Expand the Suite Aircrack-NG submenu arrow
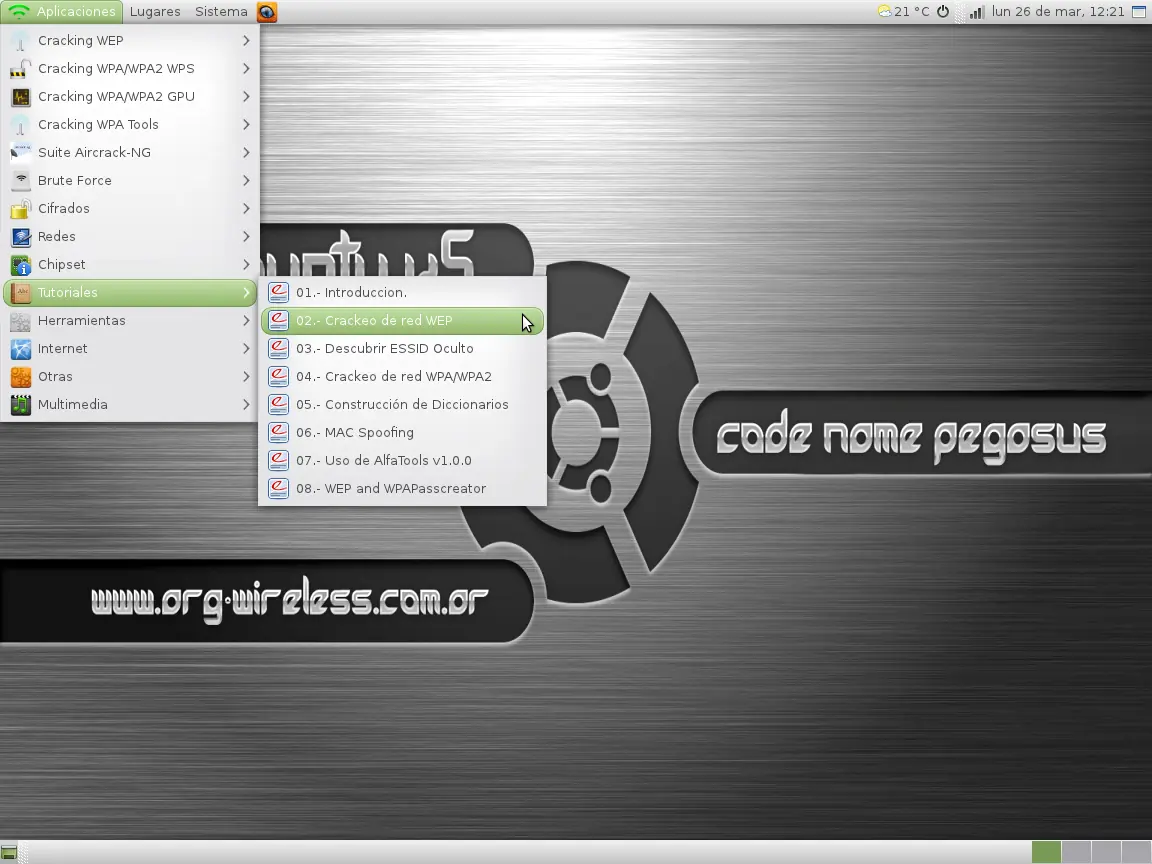Screen dimensions: 1152x864 (x=246, y=152)
